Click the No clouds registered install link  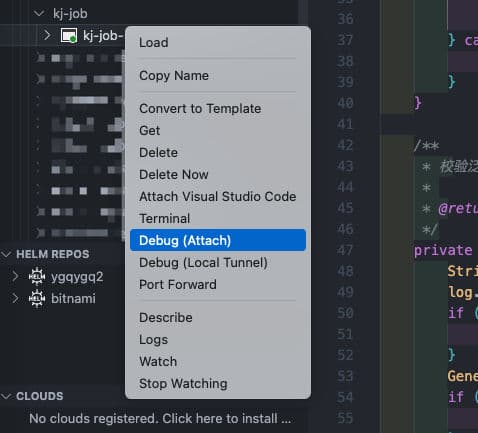coord(160,418)
